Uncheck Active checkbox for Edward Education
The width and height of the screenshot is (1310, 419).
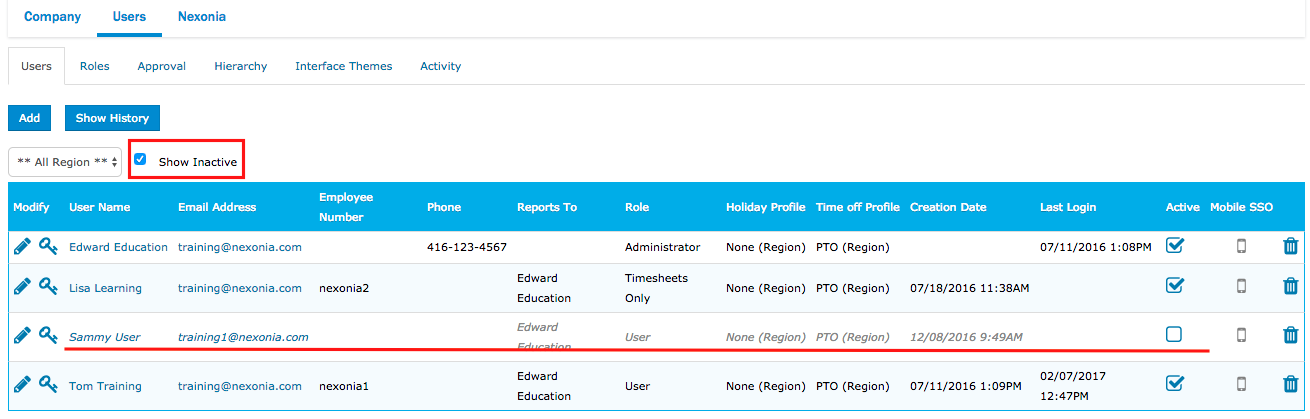pos(1175,246)
